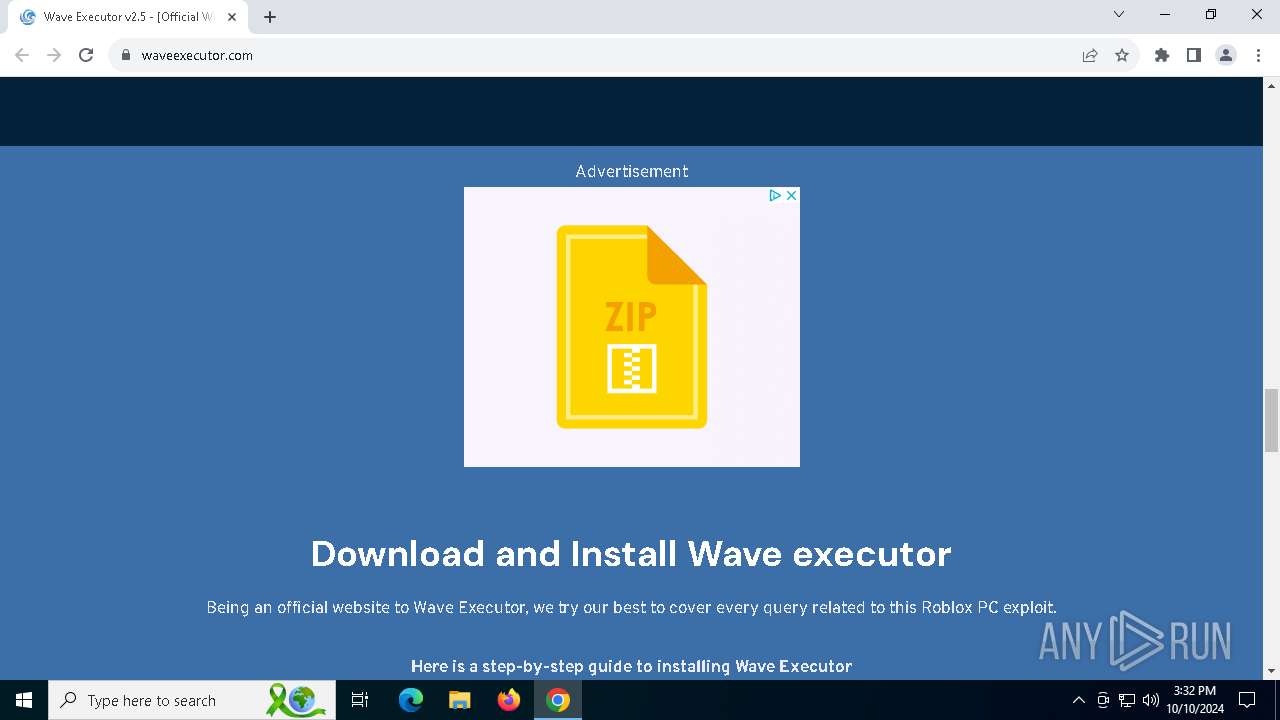Share this page icon
Image resolution: width=1280 pixels, height=720 pixels.
click(1090, 55)
